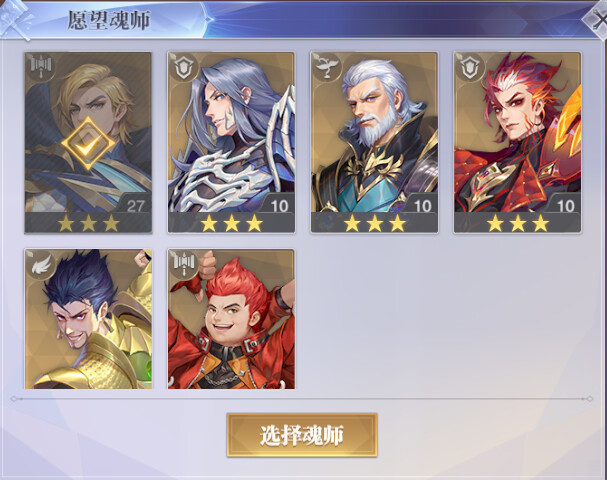
Task: Click wing class icon on golden-armor hero
Action: point(41,265)
